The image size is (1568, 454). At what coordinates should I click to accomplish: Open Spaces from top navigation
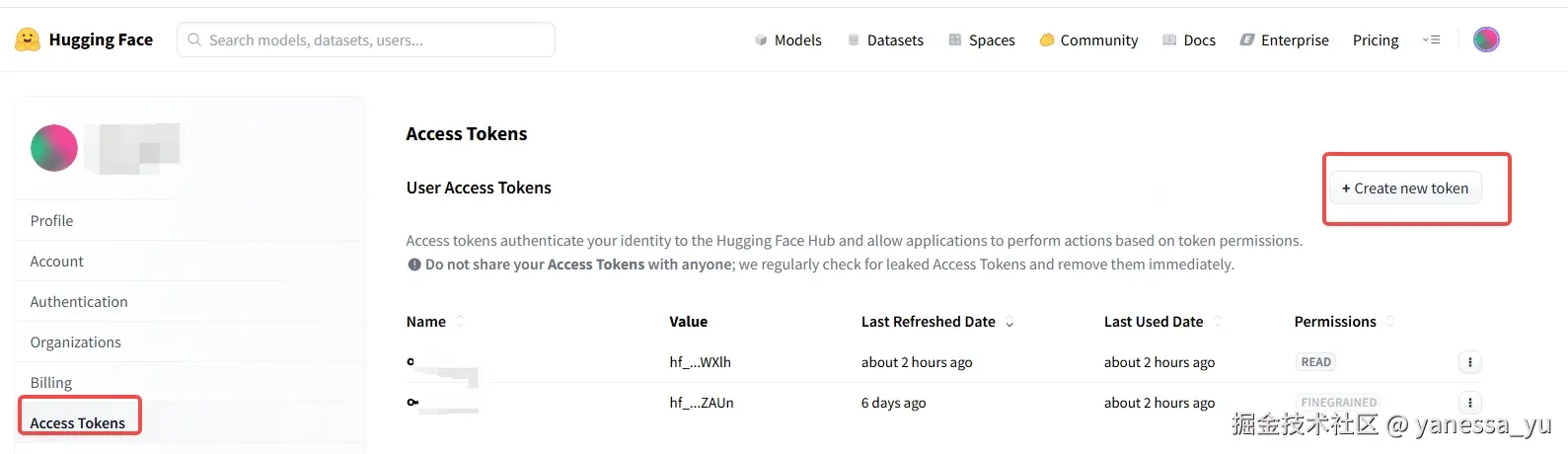981,40
